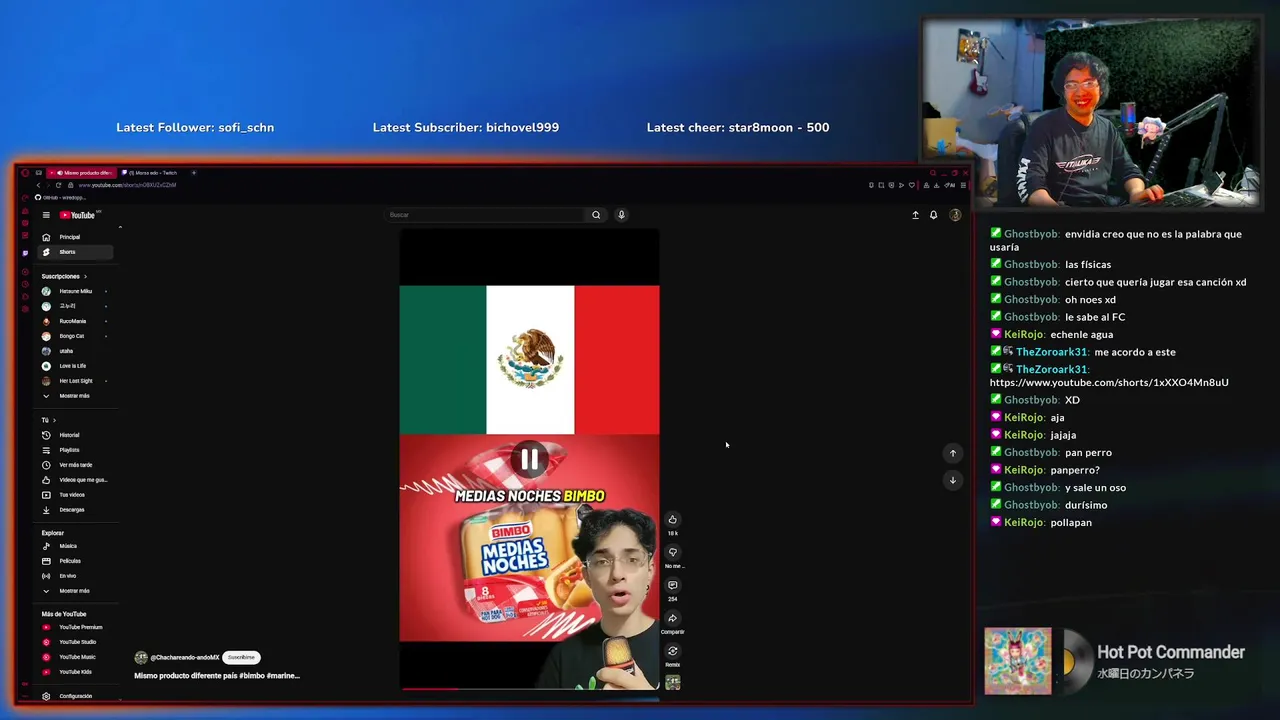Screen dimensions: 1280x720
Task: Open a new browser tab
Action: coord(194,173)
